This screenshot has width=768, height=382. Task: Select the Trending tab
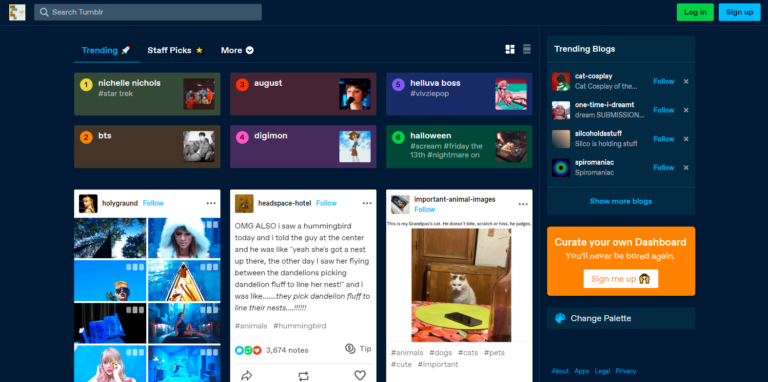pyautogui.click(x=106, y=50)
